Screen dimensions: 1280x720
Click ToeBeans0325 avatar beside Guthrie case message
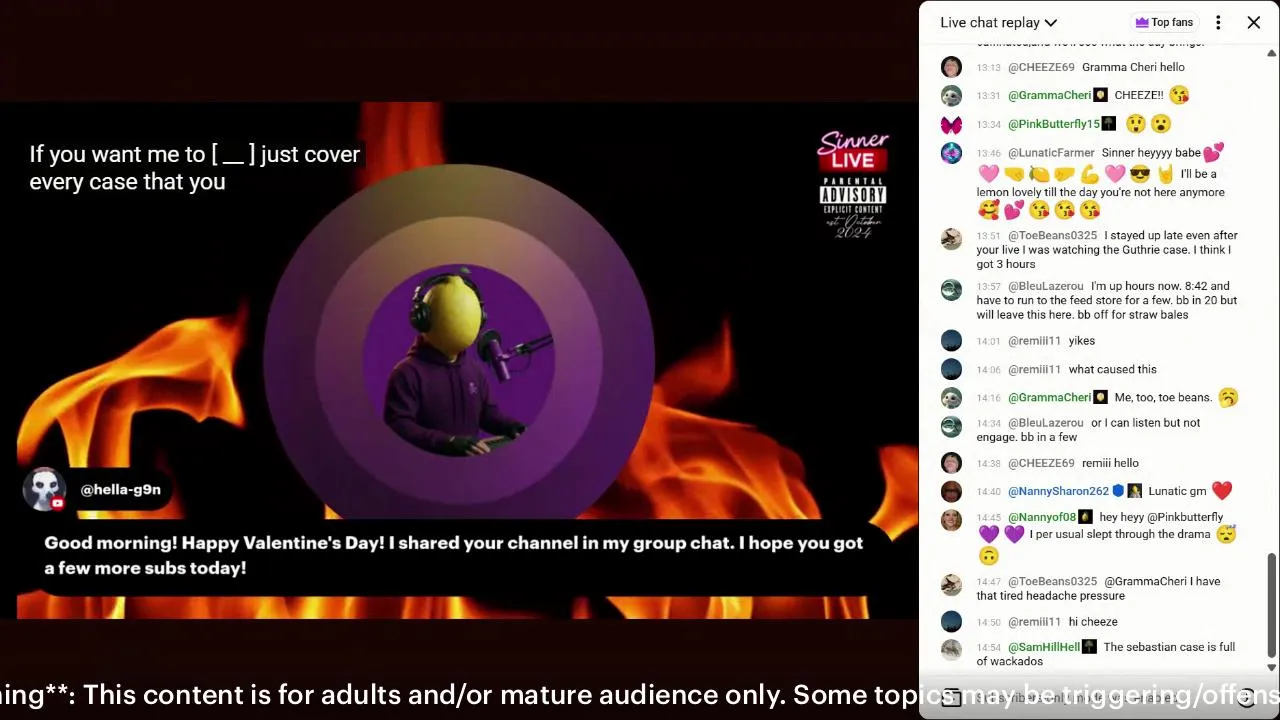click(x=951, y=238)
